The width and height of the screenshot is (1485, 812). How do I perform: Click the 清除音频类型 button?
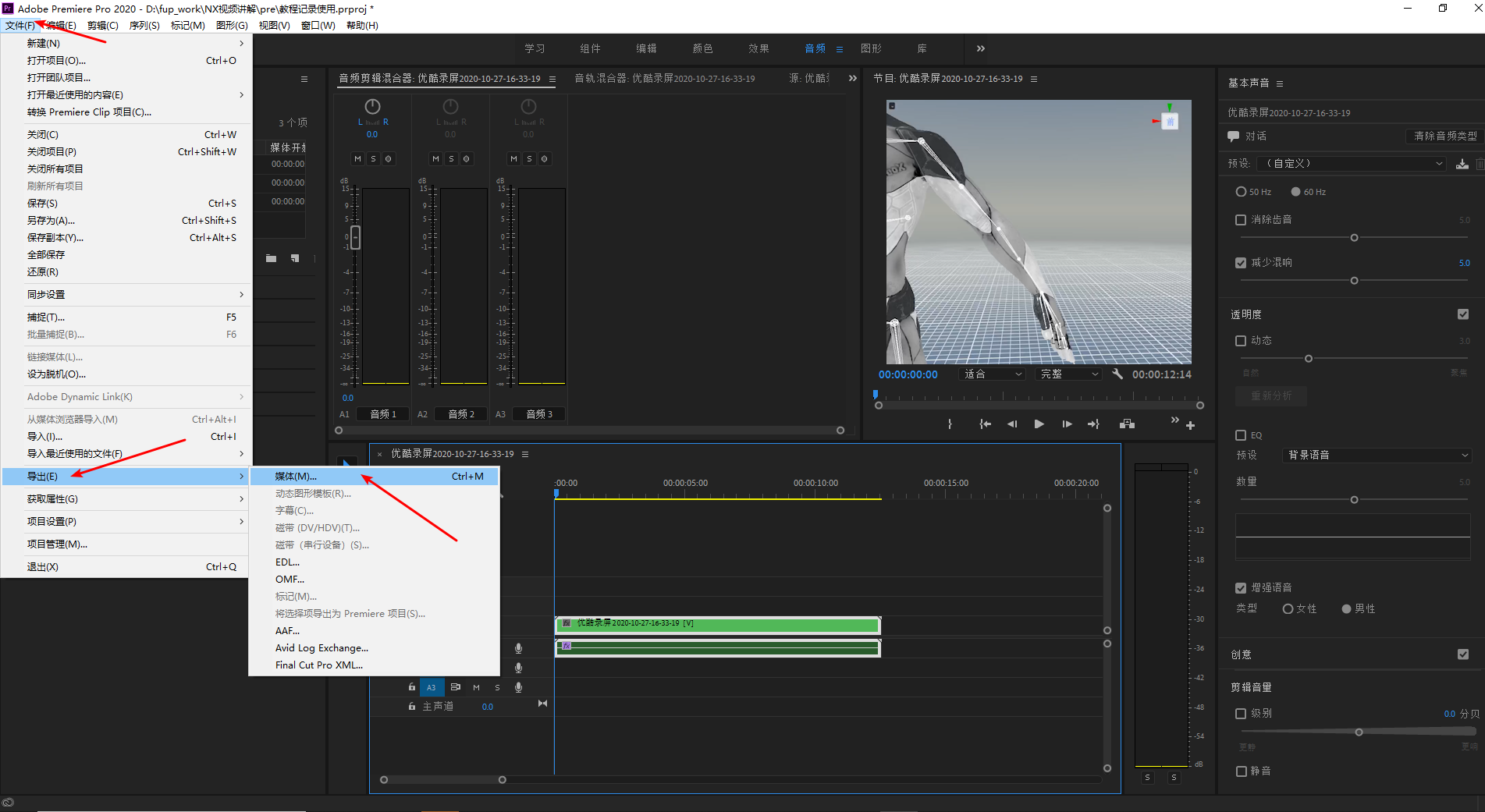pos(1445,136)
